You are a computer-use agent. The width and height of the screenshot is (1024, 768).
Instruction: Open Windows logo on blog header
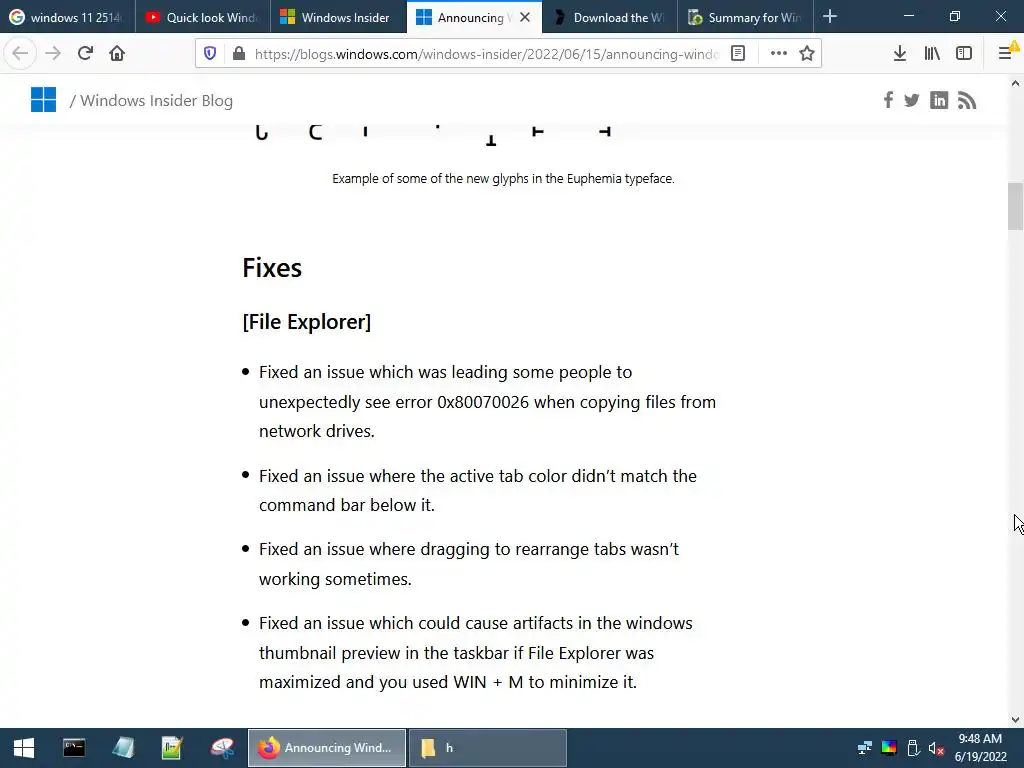pyautogui.click(x=44, y=100)
